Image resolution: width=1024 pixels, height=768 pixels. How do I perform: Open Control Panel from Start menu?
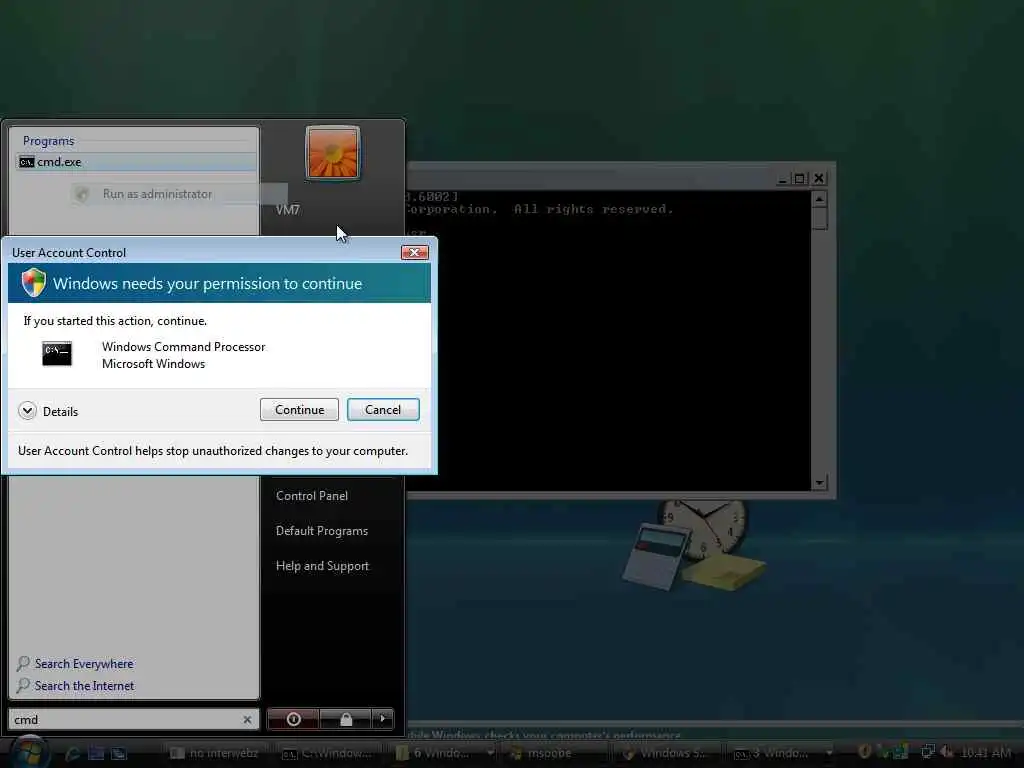pos(312,496)
